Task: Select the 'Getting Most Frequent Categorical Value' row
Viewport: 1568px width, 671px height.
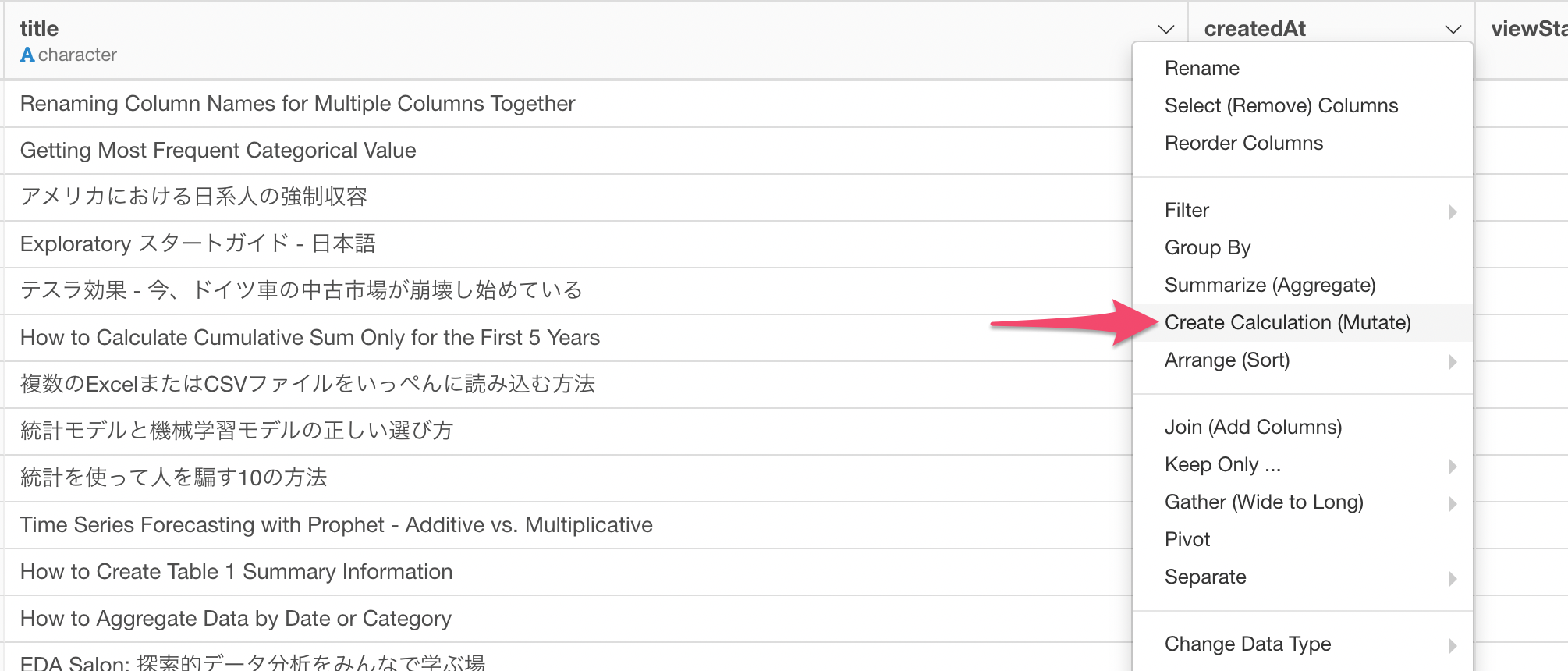Action: pos(218,151)
